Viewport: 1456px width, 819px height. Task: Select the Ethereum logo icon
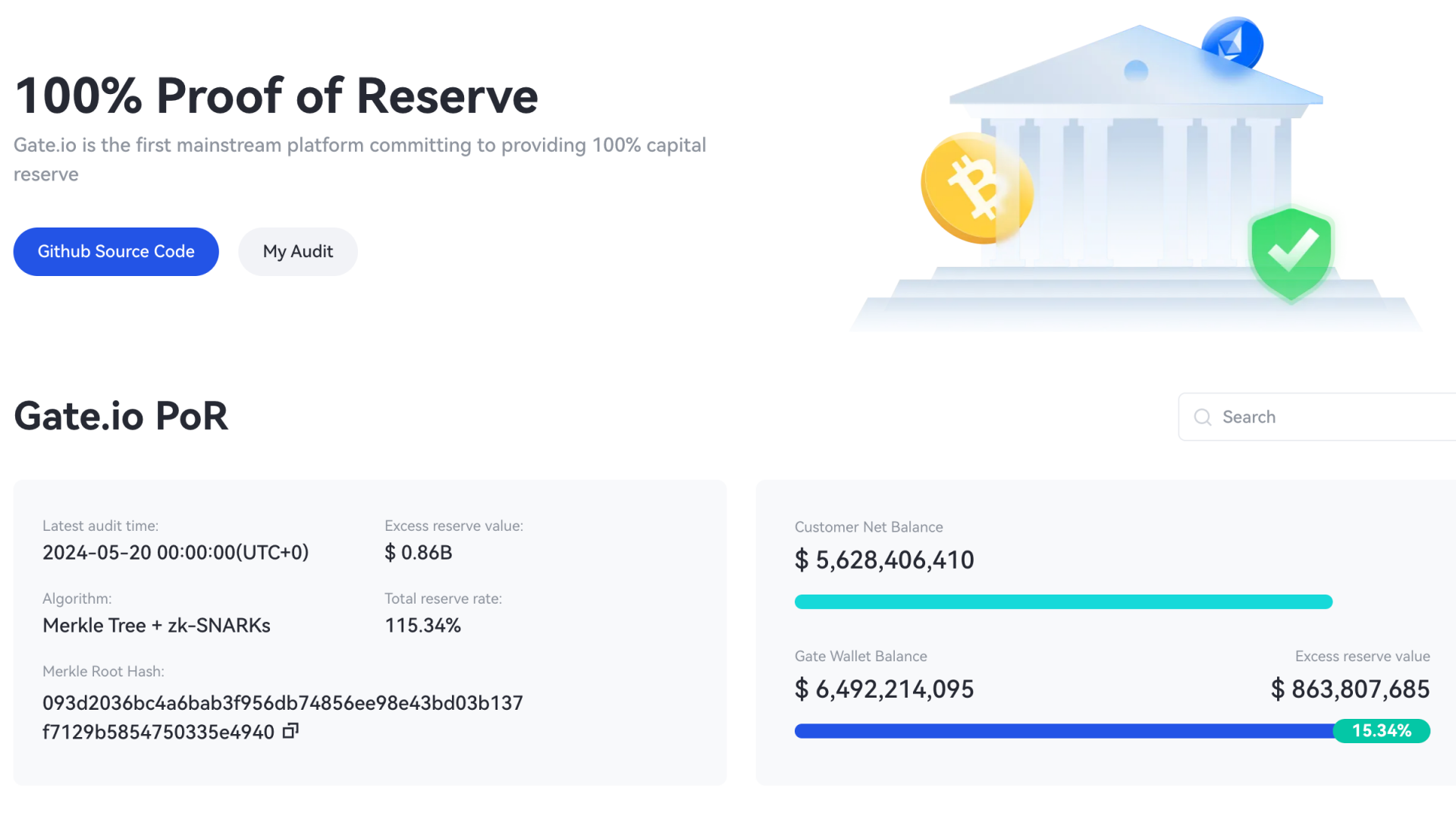[1232, 45]
